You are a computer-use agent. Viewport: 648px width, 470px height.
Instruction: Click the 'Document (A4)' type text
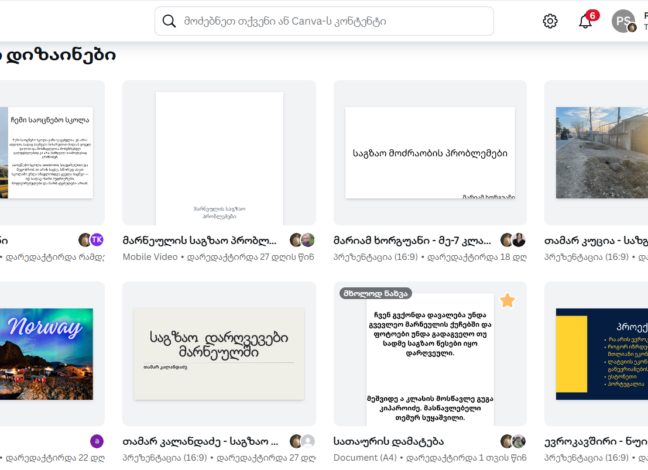pyautogui.click(x=365, y=458)
